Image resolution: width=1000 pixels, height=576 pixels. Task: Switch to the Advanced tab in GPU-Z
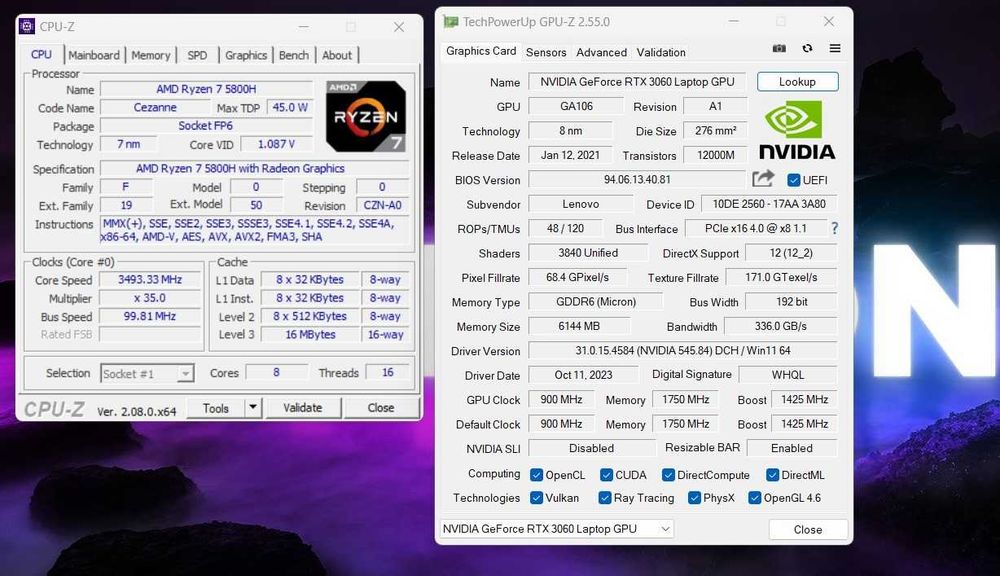pyautogui.click(x=601, y=52)
